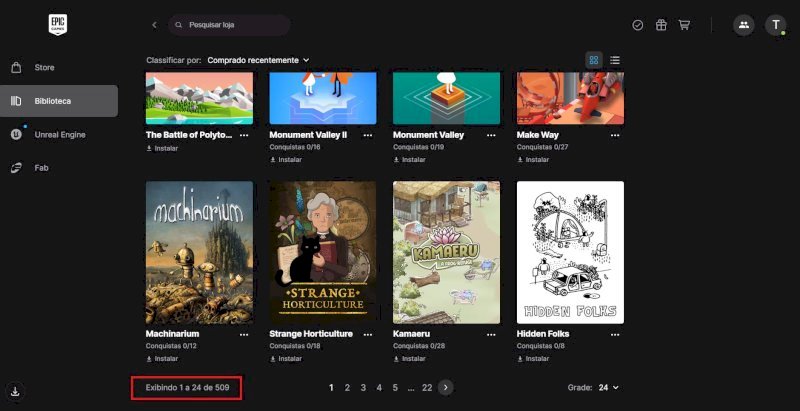
Task: Go to page 3
Action: 363,388
